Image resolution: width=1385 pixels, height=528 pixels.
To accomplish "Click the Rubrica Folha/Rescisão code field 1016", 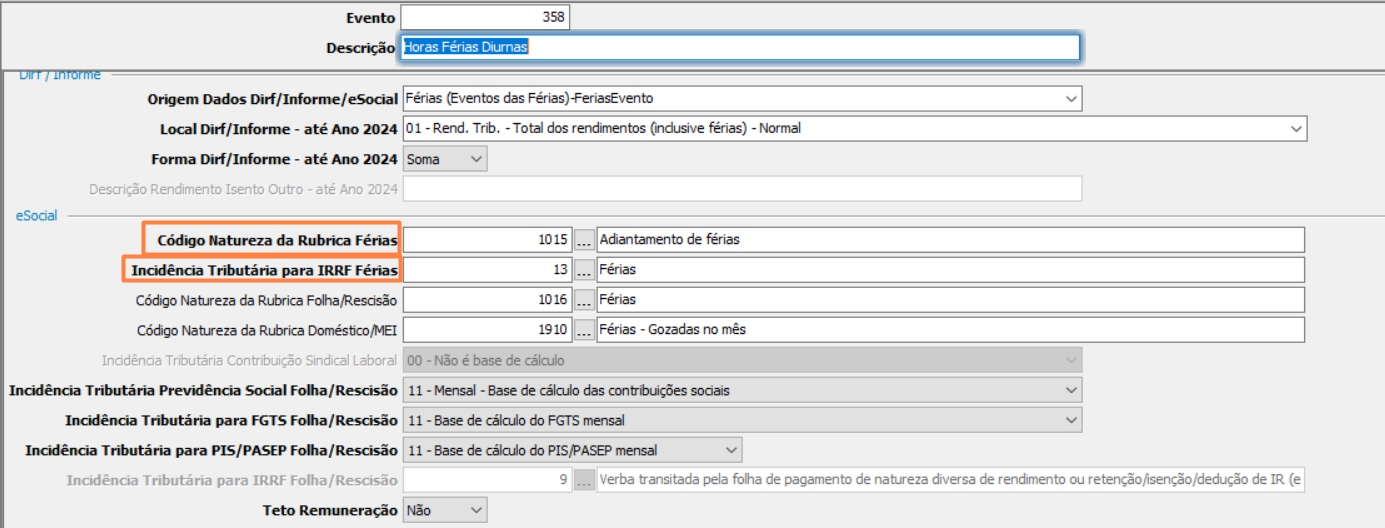I will (486, 300).
